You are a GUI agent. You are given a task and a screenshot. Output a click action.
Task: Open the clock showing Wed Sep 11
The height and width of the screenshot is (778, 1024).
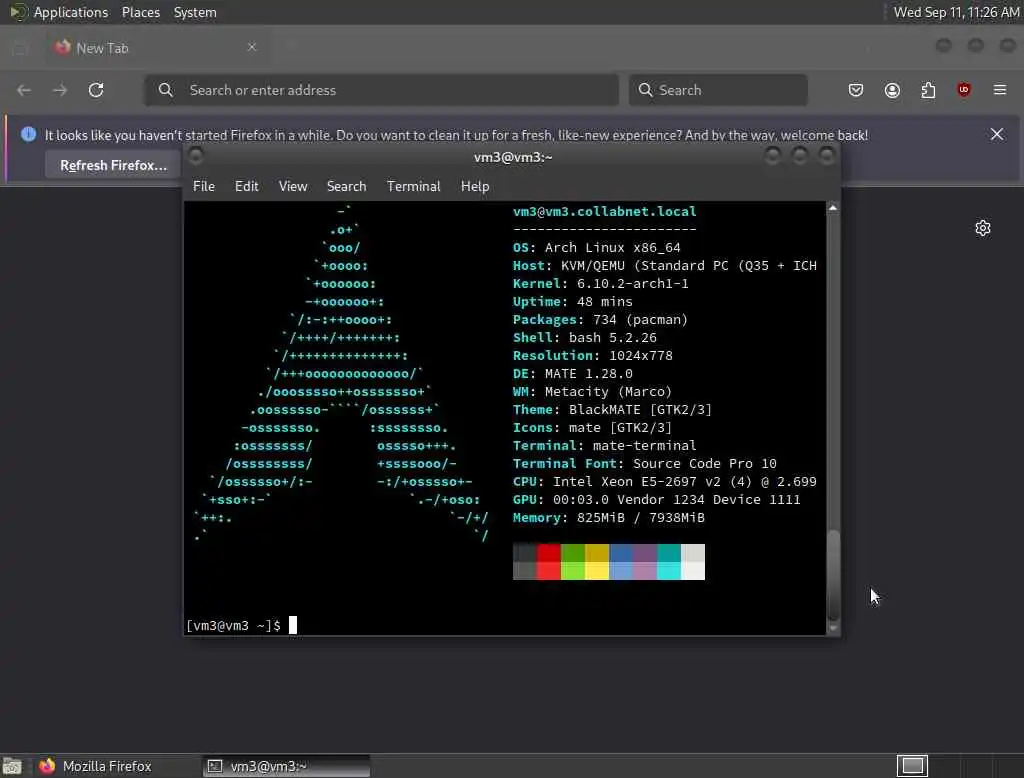tap(955, 12)
